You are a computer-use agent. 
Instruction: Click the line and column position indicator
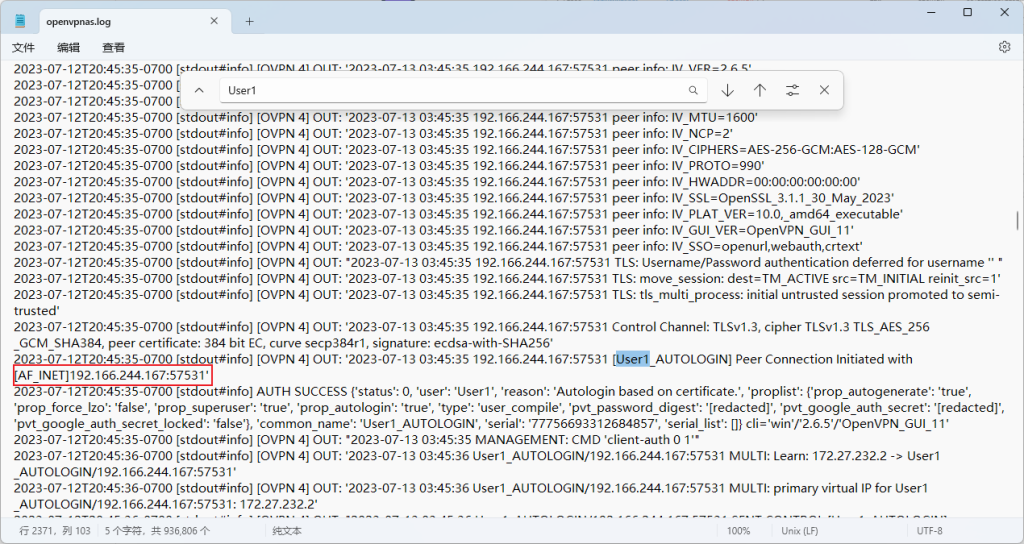point(55,531)
